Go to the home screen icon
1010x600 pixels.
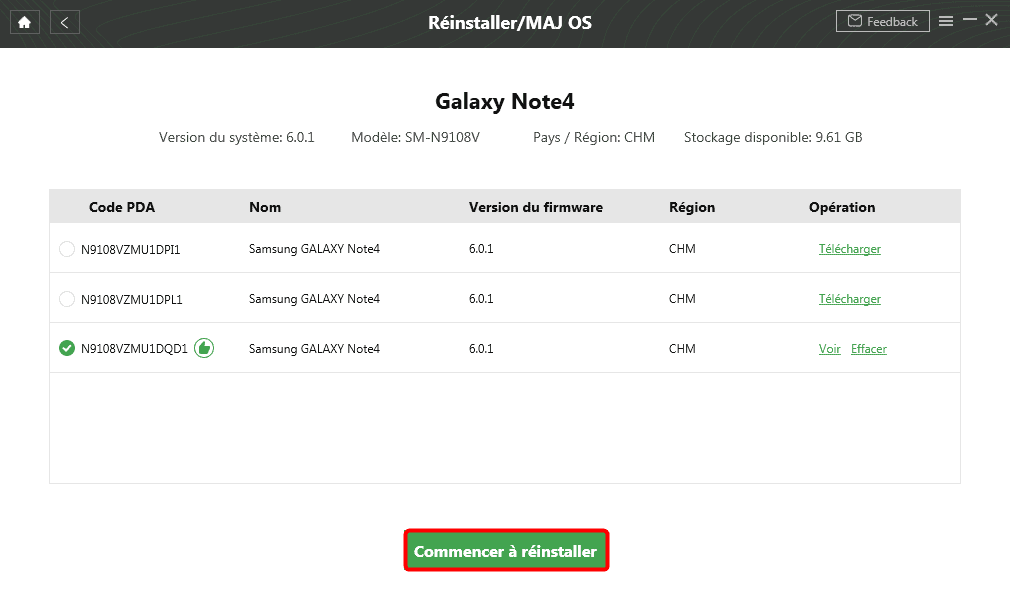pos(24,22)
